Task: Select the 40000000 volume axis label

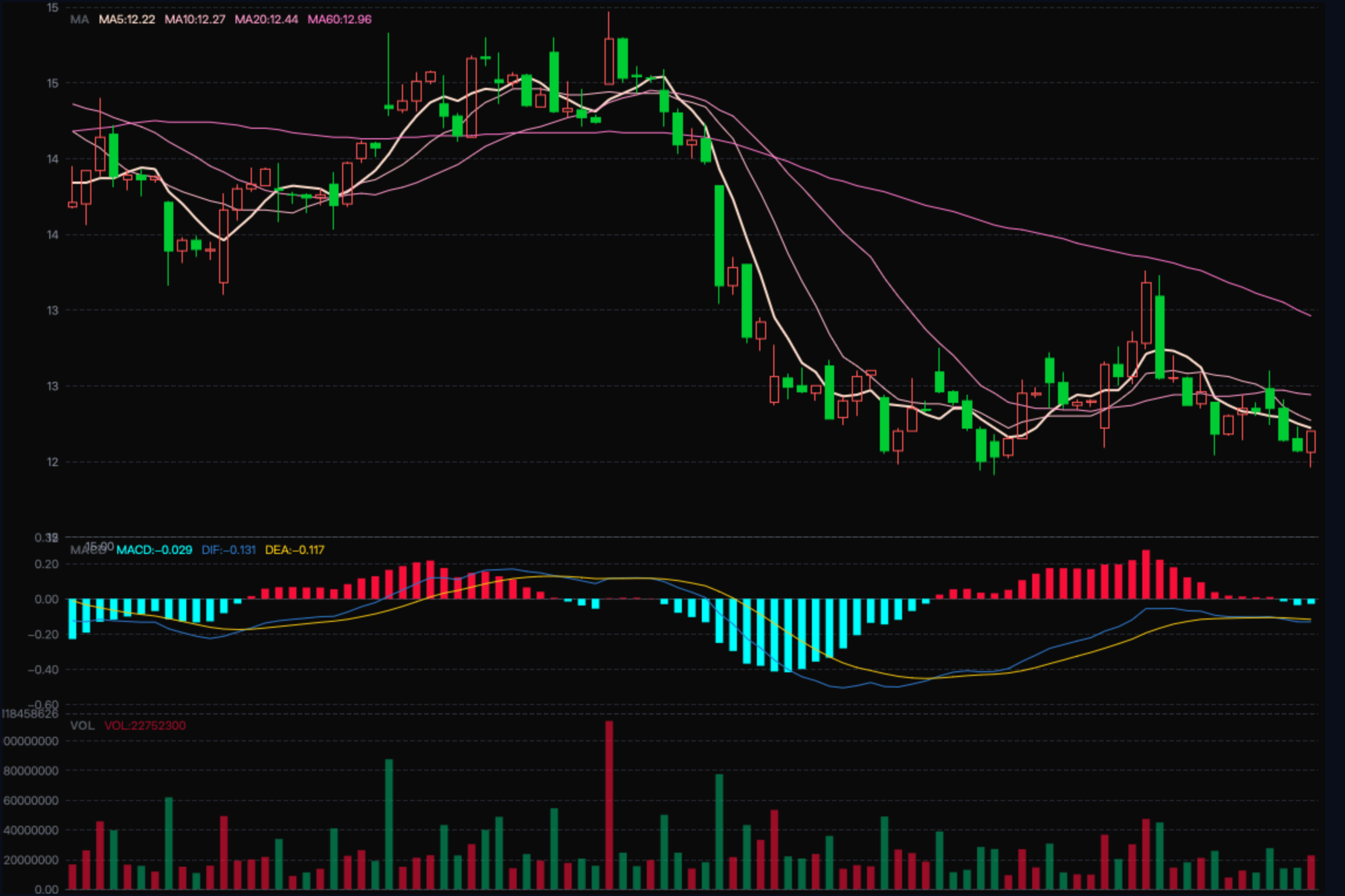Action: coord(30,830)
